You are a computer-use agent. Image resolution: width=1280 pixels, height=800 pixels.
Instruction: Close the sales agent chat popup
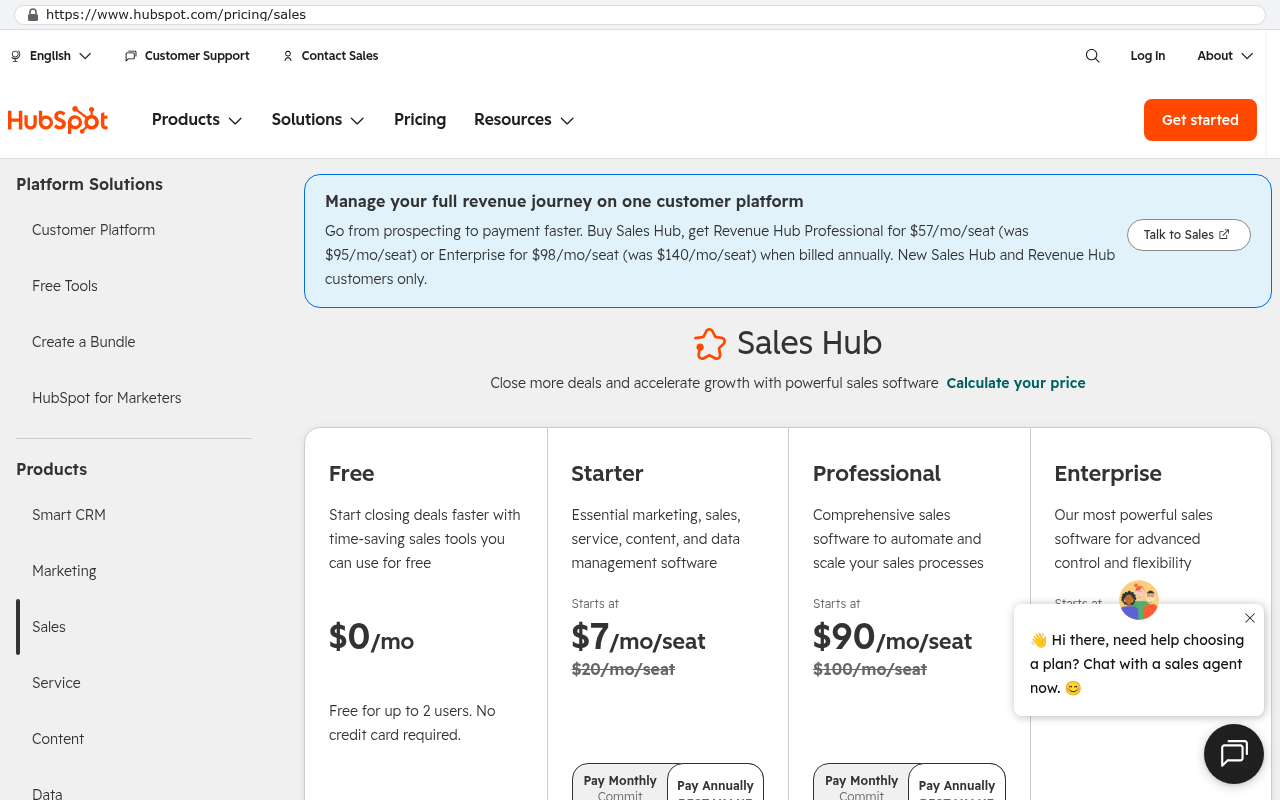[1250, 618]
